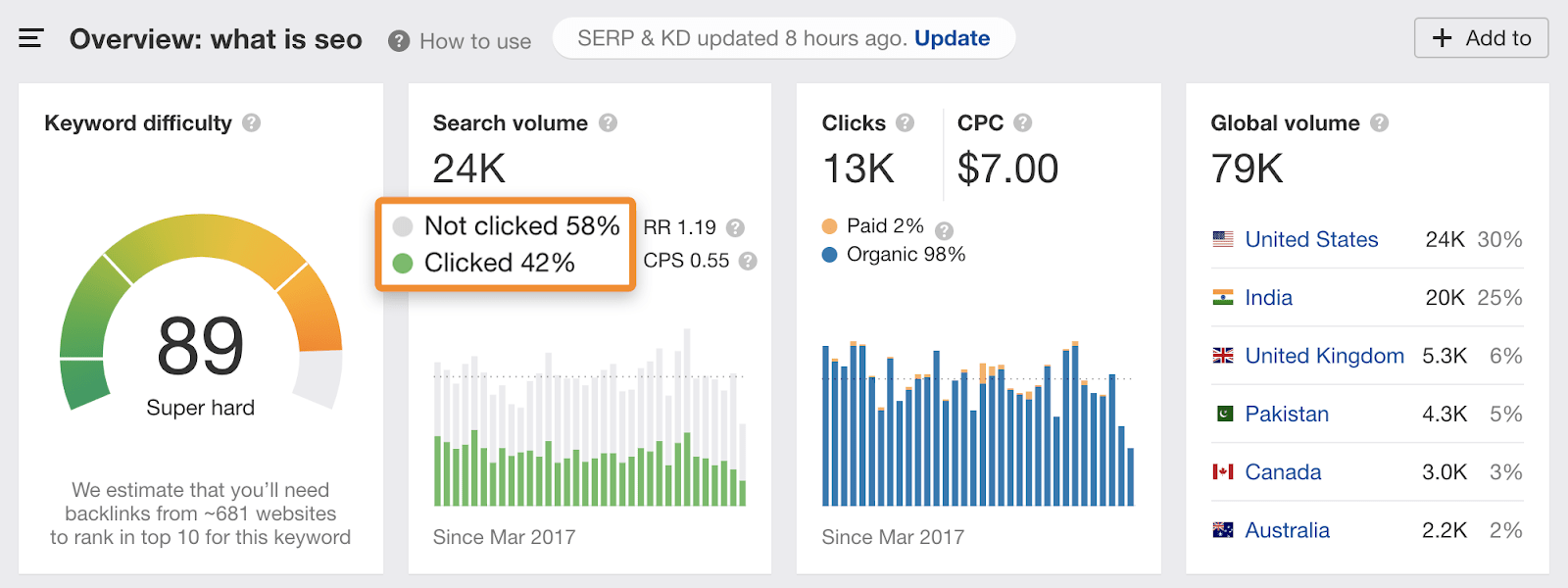Click the CPC question mark icon
The height and width of the screenshot is (588, 1568).
tap(1023, 122)
